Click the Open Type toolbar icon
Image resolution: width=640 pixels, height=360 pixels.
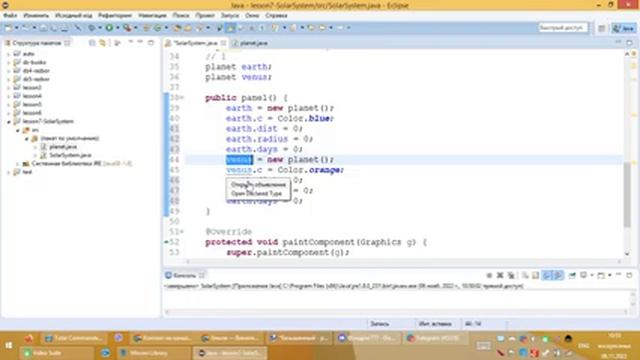[x=177, y=28]
